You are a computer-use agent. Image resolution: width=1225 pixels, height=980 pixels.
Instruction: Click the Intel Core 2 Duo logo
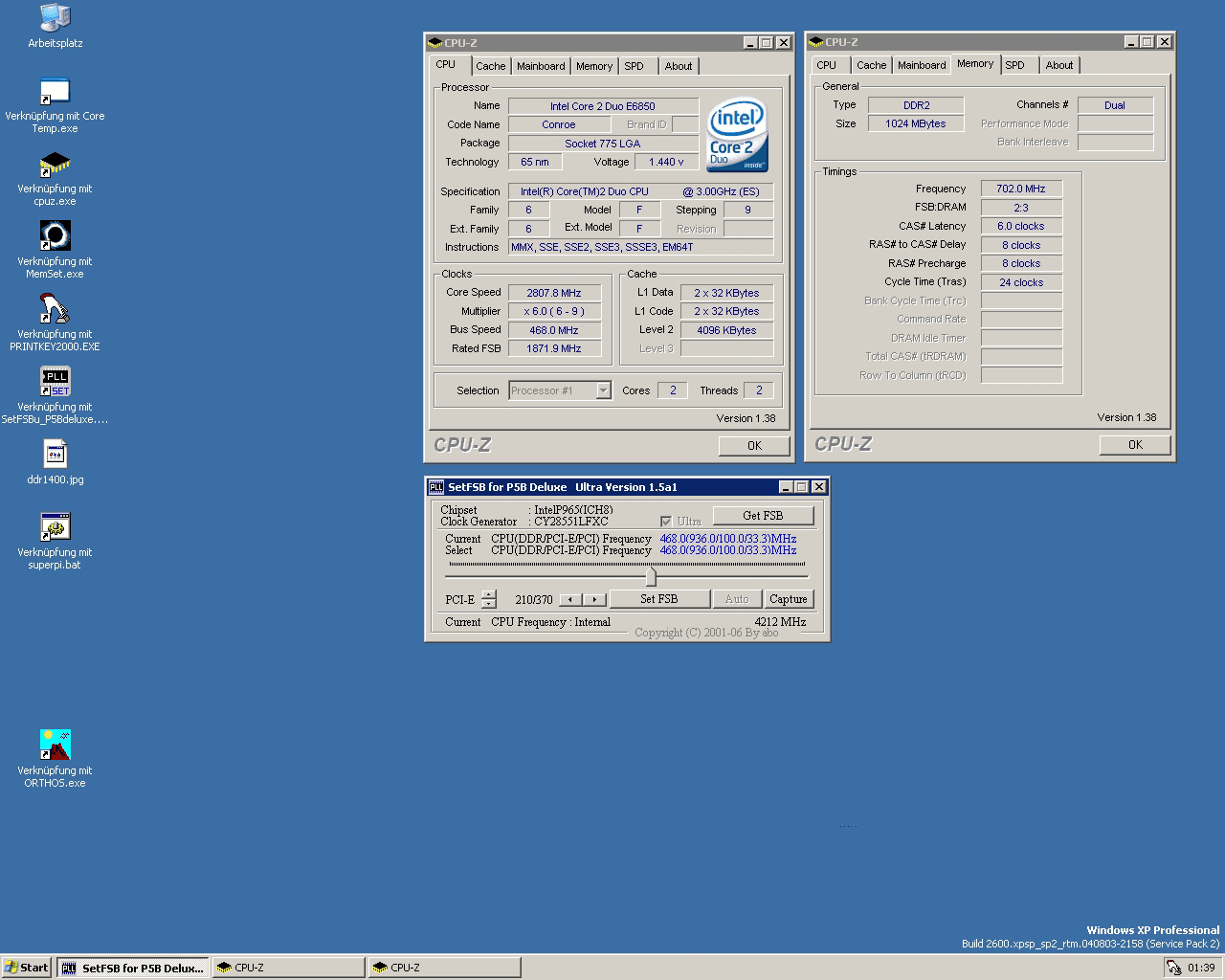[737, 136]
